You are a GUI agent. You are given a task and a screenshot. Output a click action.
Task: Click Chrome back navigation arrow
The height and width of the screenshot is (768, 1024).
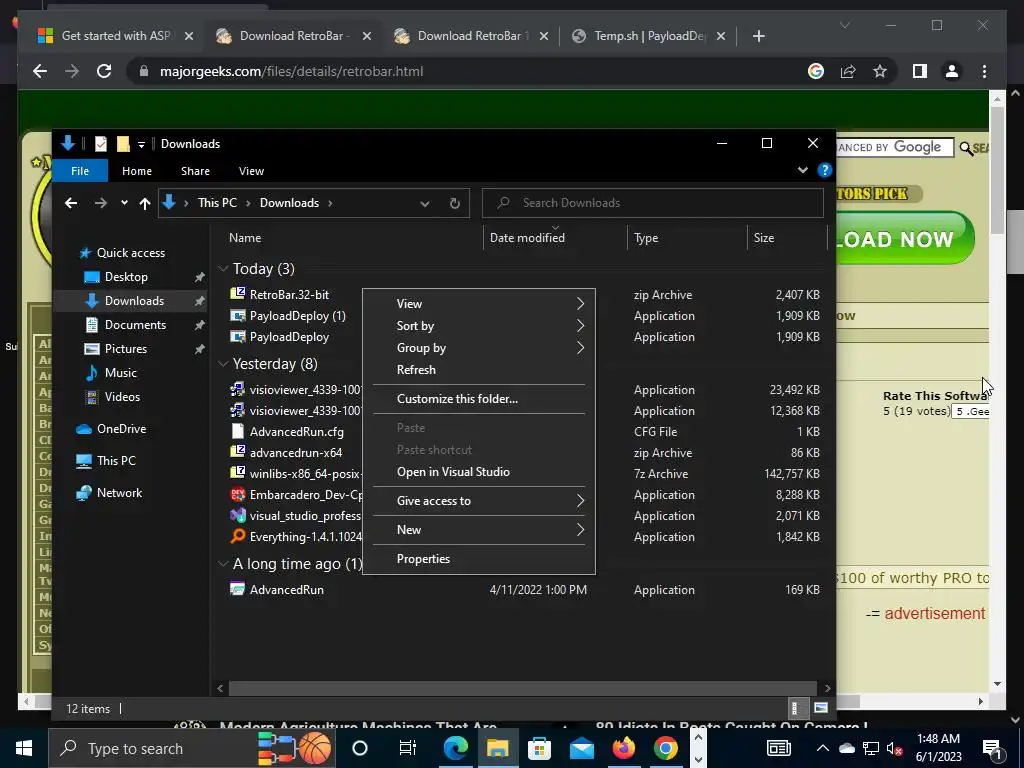[40, 71]
